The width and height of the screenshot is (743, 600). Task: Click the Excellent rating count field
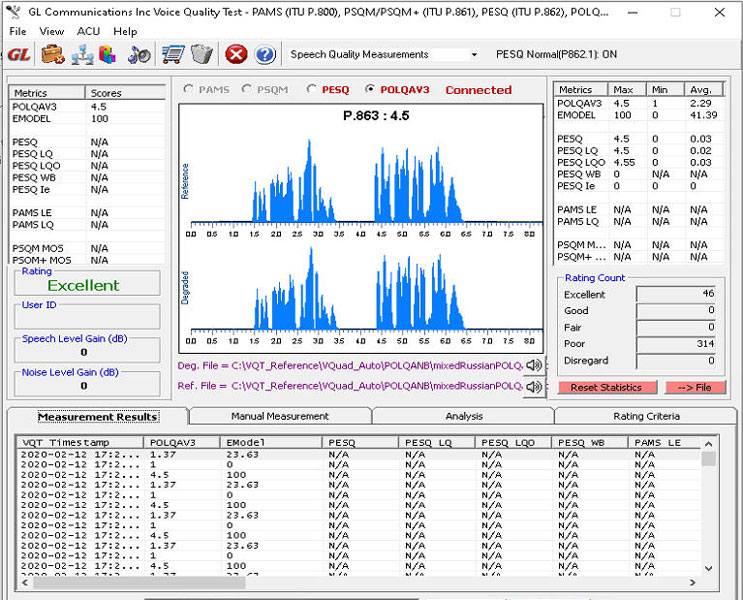tap(676, 294)
